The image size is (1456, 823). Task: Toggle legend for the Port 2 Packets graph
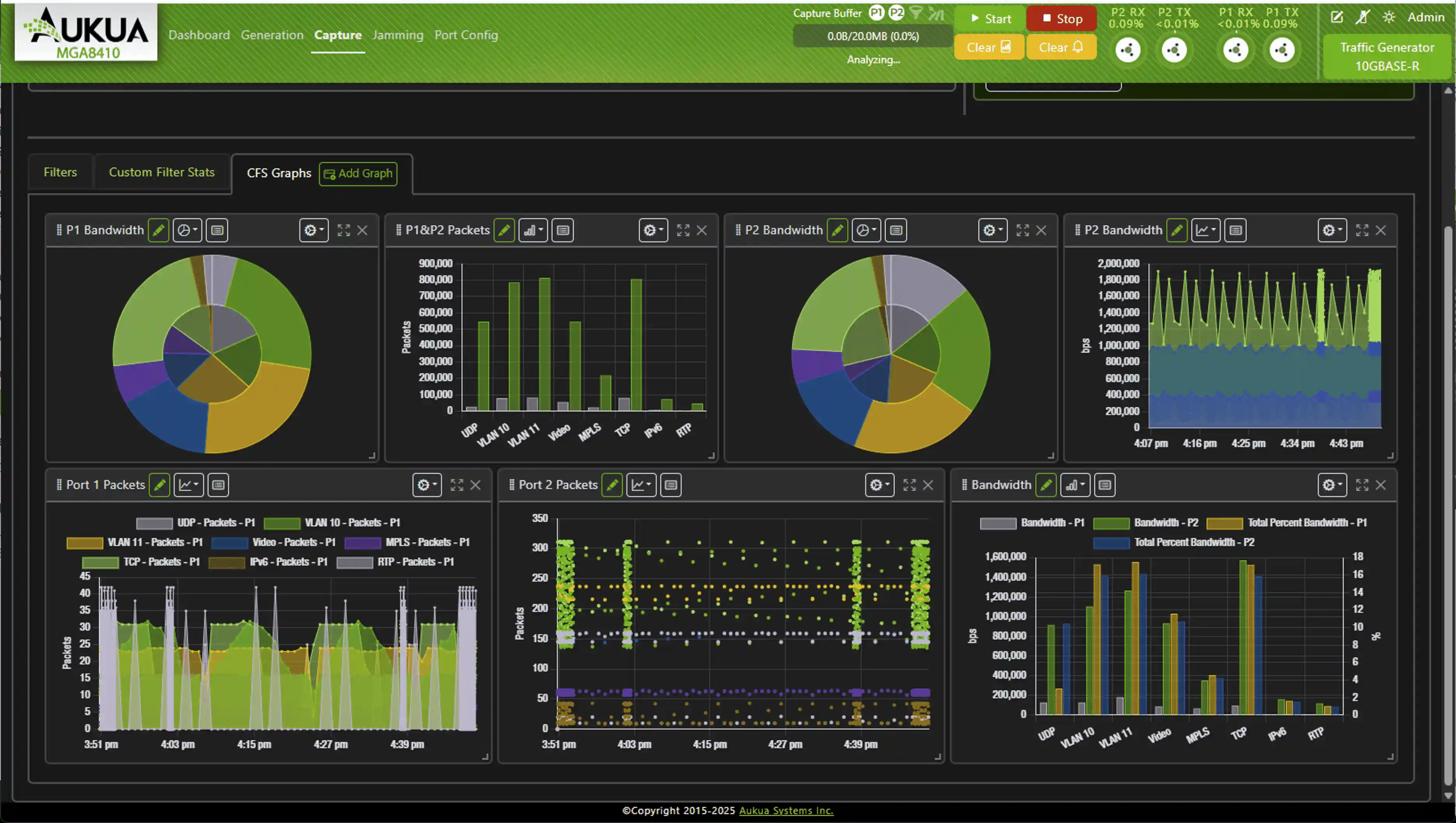[x=670, y=485]
